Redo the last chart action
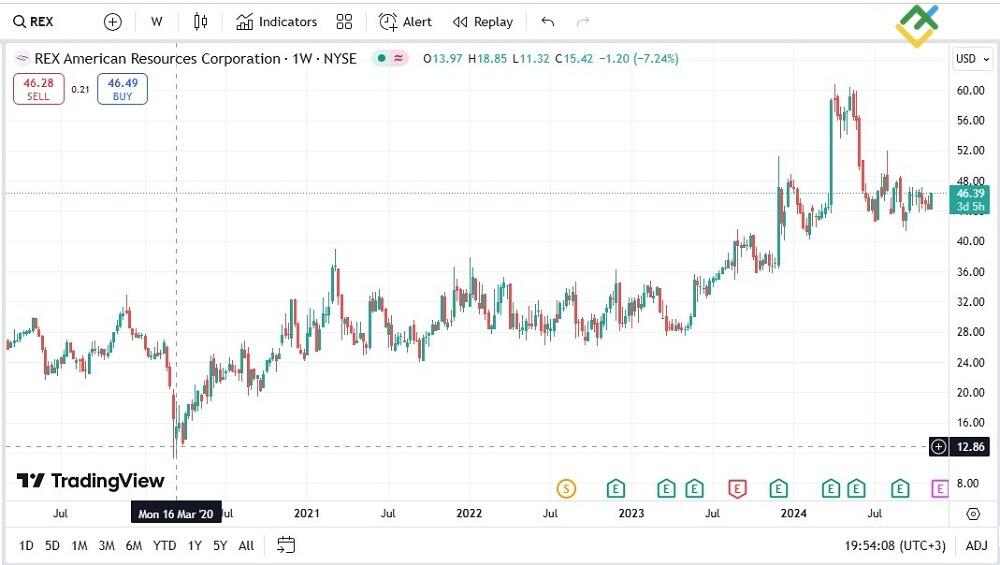The height and width of the screenshot is (565, 1000). [582, 22]
